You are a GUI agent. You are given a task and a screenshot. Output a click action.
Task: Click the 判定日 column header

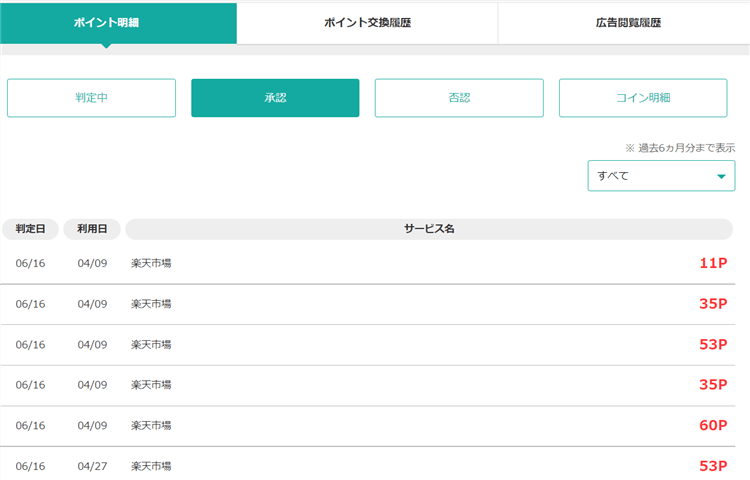coord(30,229)
